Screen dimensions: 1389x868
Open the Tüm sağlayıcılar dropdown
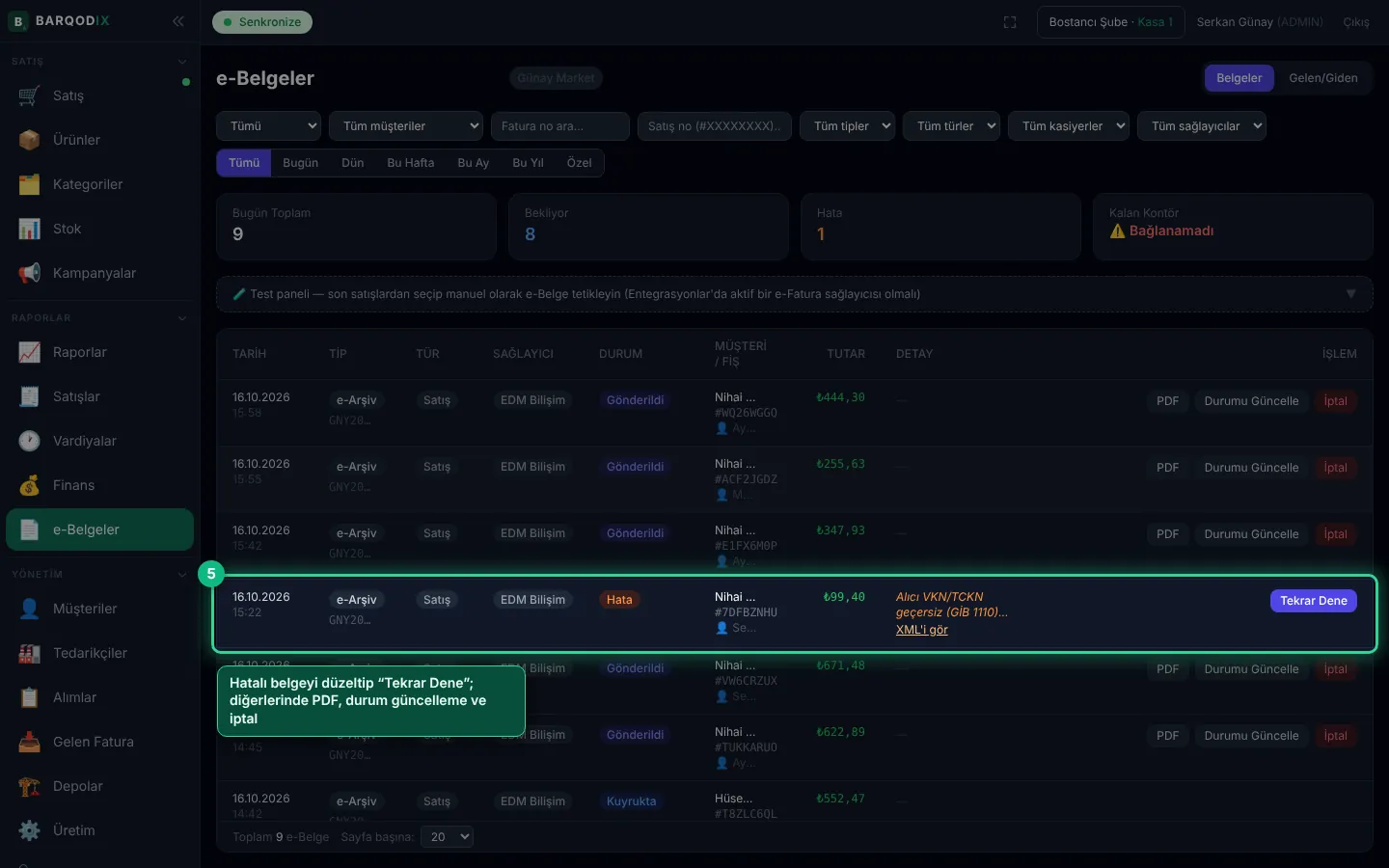coord(1202,126)
